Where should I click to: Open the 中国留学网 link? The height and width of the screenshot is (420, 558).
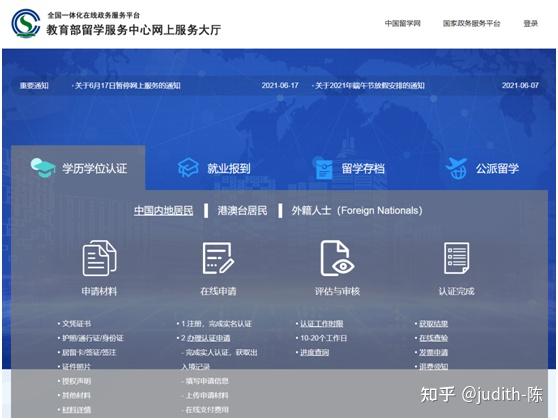click(x=402, y=23)
